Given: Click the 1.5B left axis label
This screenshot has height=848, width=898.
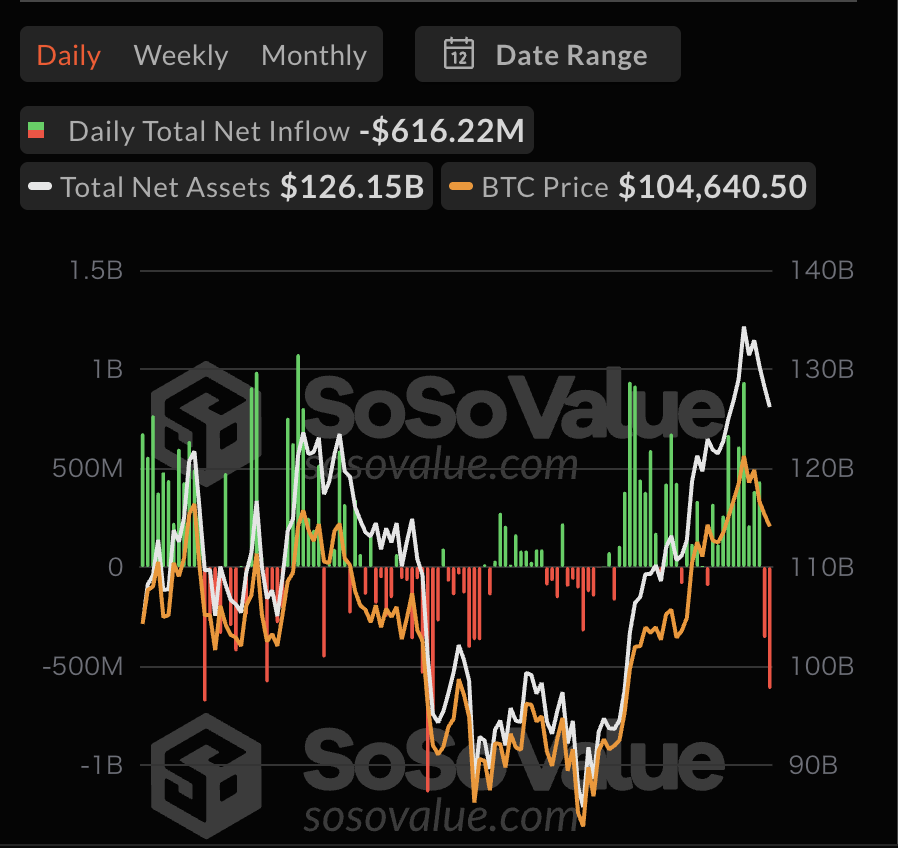Looking at the screenshot, I should (x=96, y=270).
